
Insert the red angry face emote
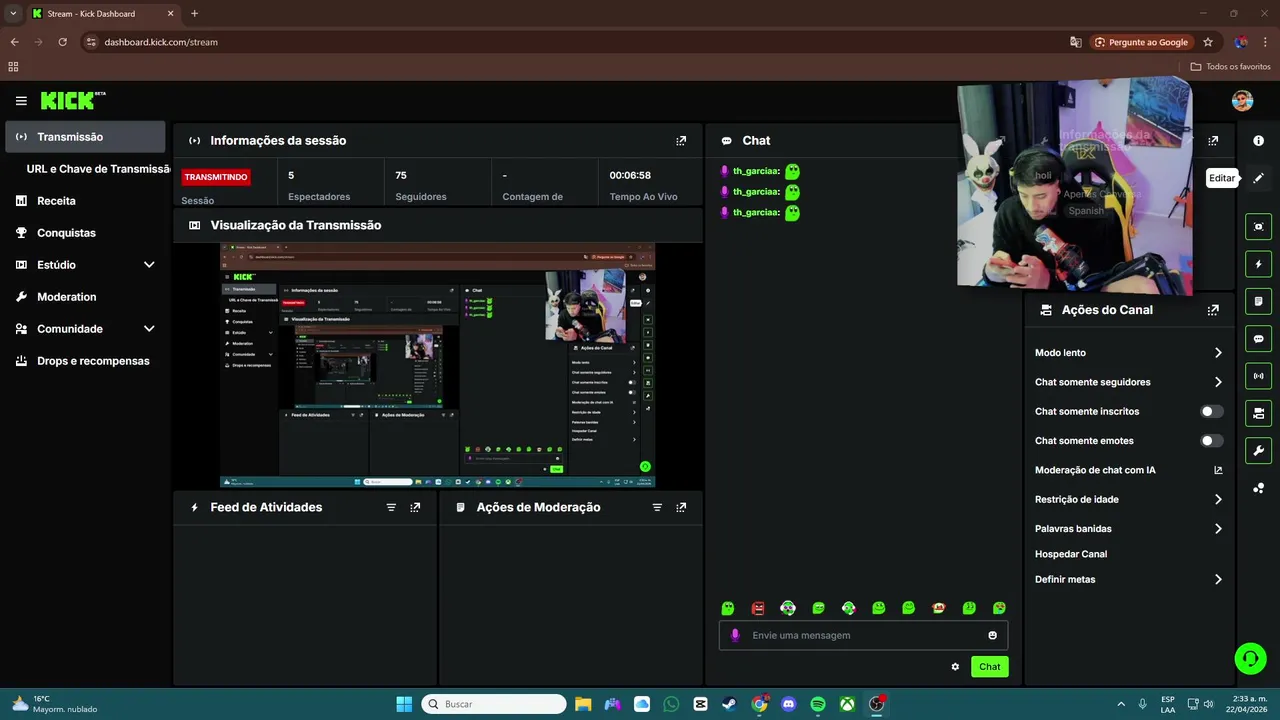pyautogui.click(x=758, y=608)
